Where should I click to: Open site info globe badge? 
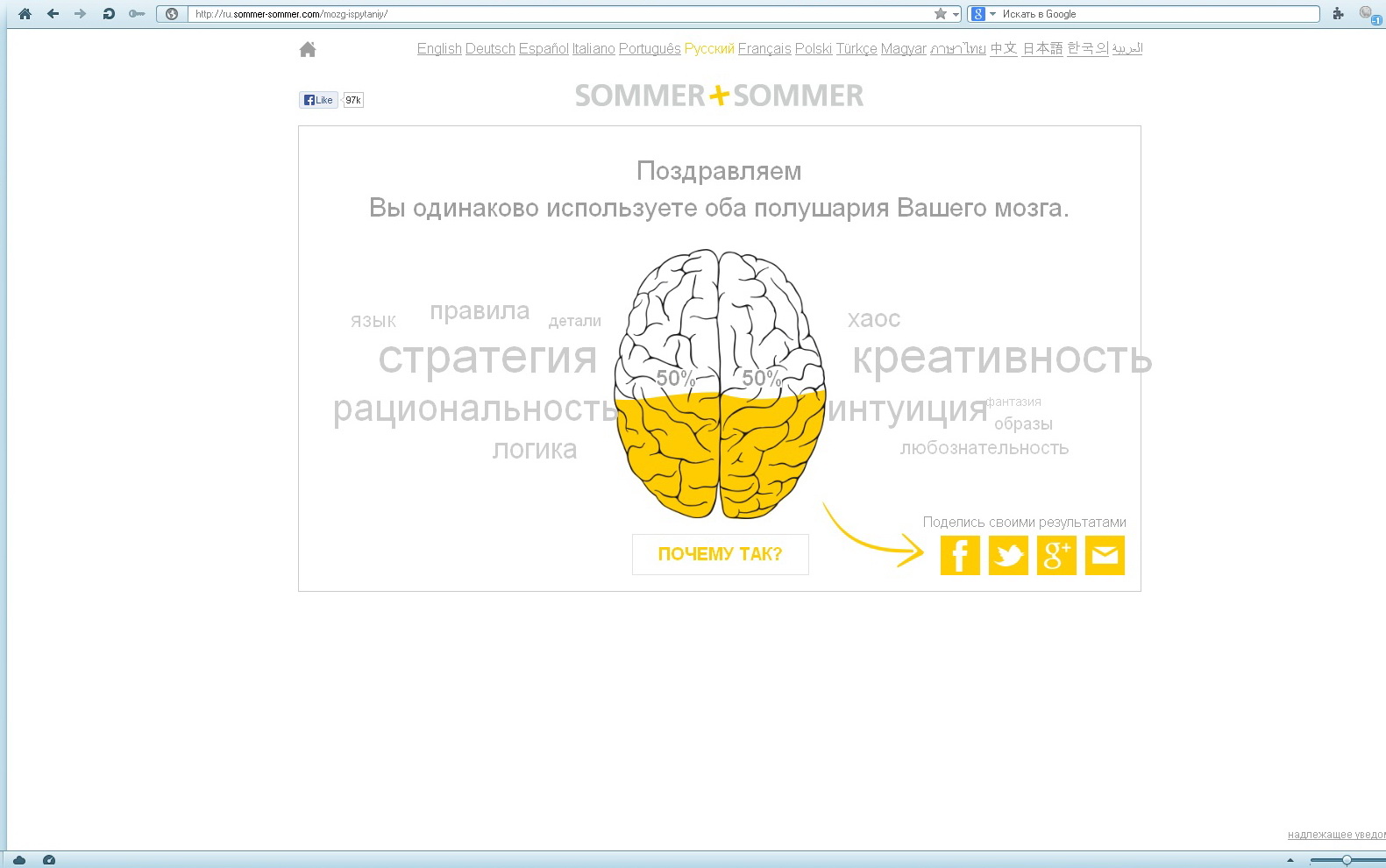pos(173,14)
